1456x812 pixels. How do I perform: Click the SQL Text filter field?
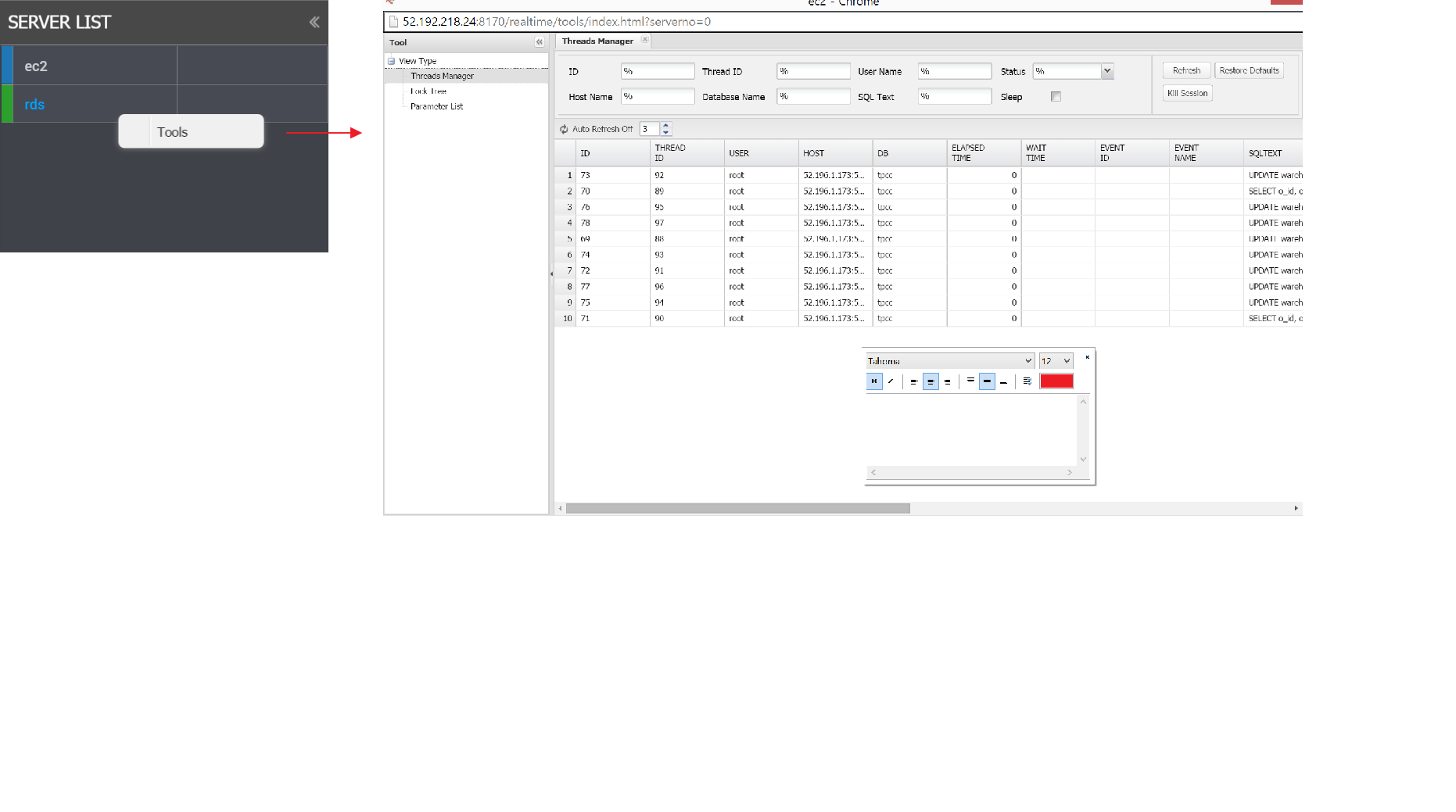pyautogui.click(x=954, y=97)
